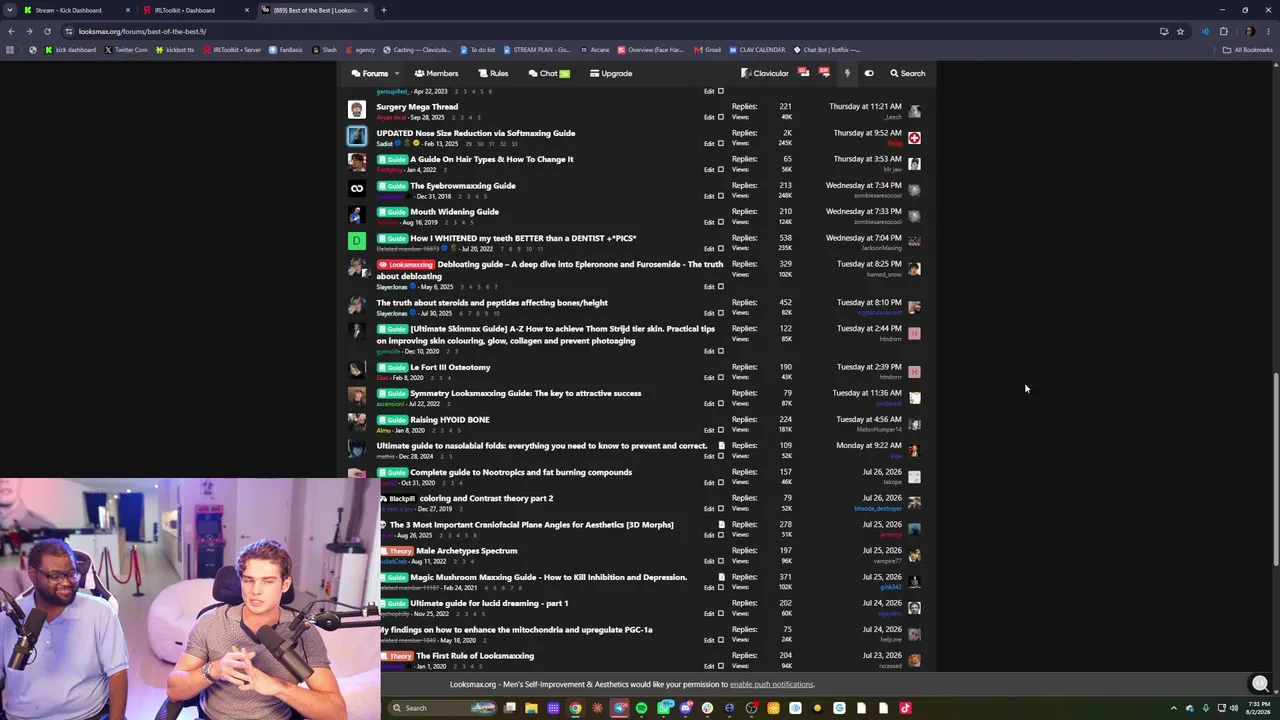Select checkbox on Eyebrowmaxxing Guide row
The image size is (1280, 720).
pyautogui.click(x=721, y=196)
